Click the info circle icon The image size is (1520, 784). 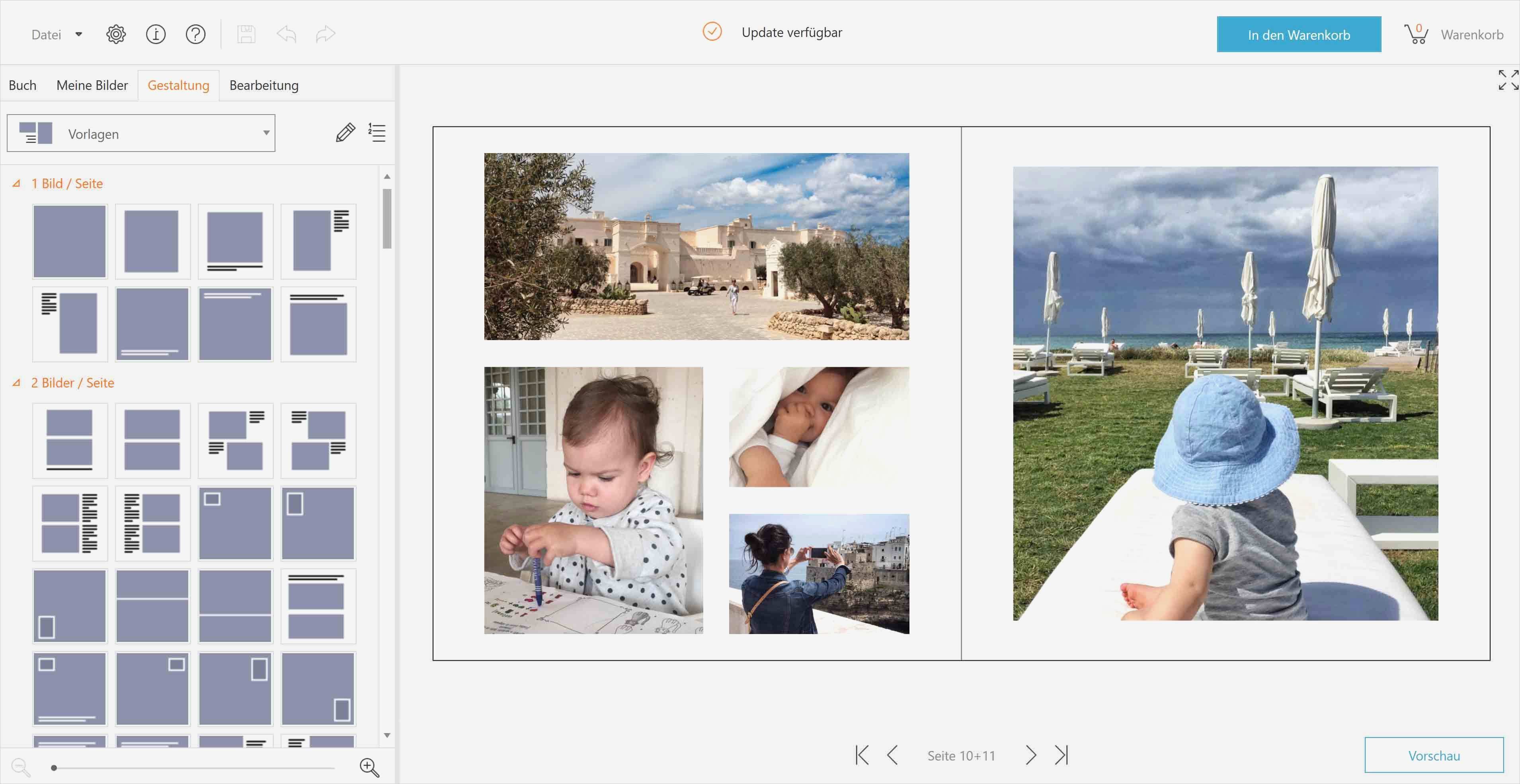pyautogui.click(x=156, y=34)
